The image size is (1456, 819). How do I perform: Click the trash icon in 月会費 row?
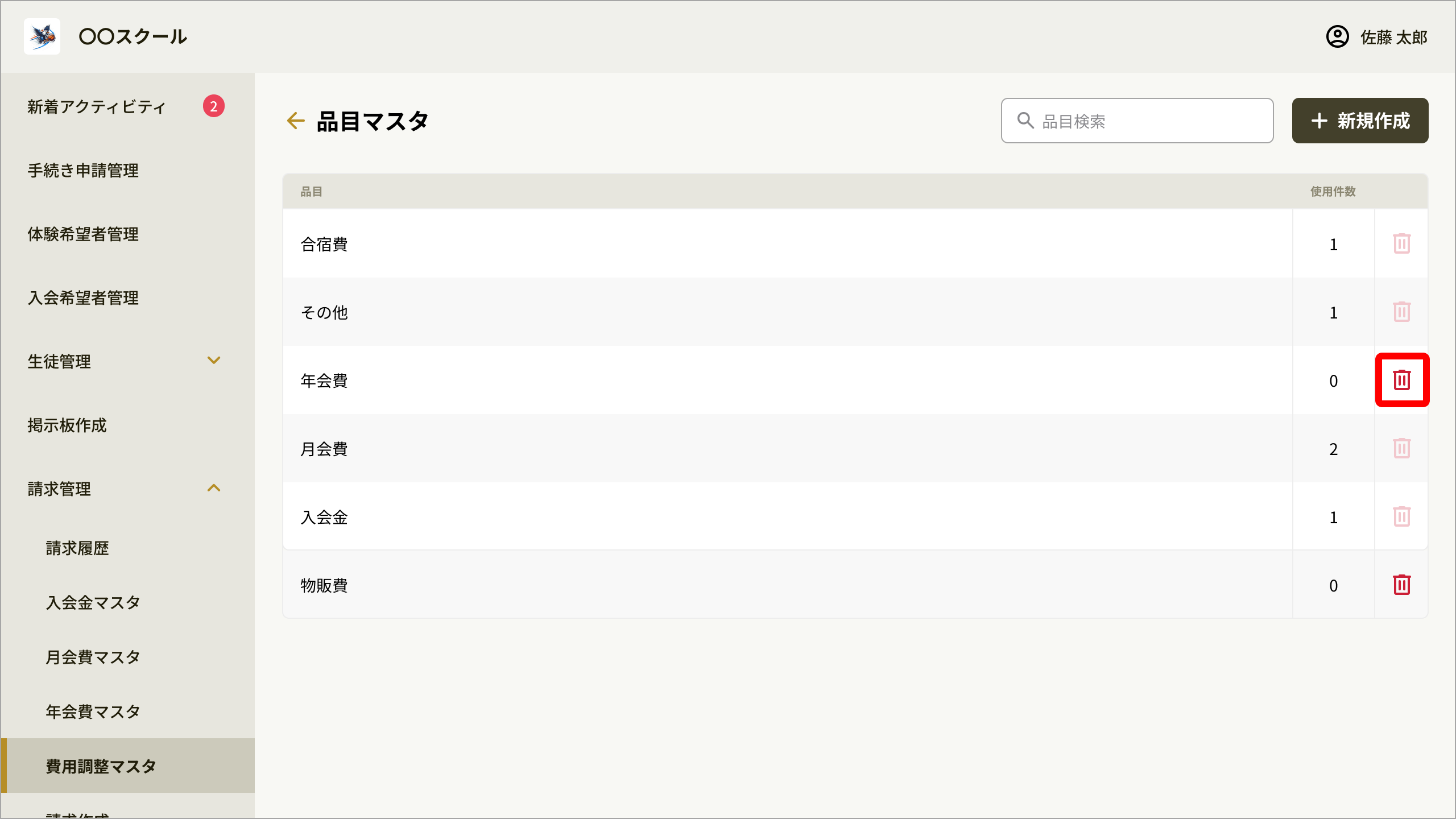pyautogui.click(x=1401, y=448)
